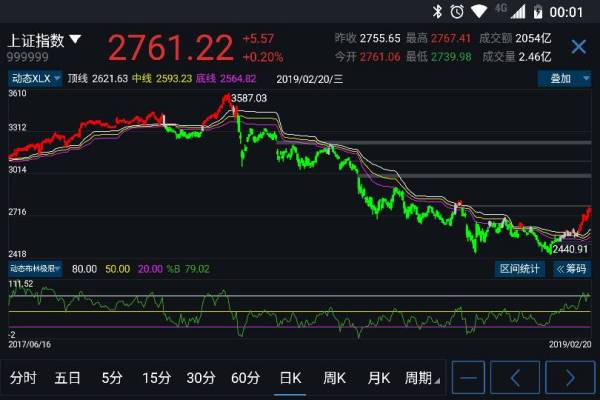Viewport: 600px width, 400px height.
Task: Open the 动态XLX indicator dropdown
Action: tap(35, 79)
